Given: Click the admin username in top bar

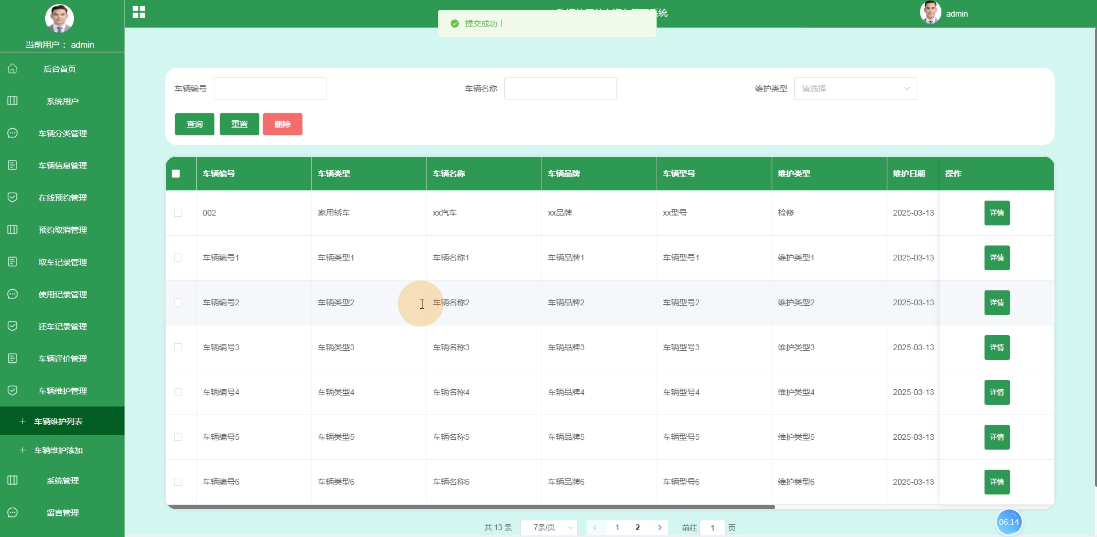Looking at the screenshot, I should (x=956, y=13).
